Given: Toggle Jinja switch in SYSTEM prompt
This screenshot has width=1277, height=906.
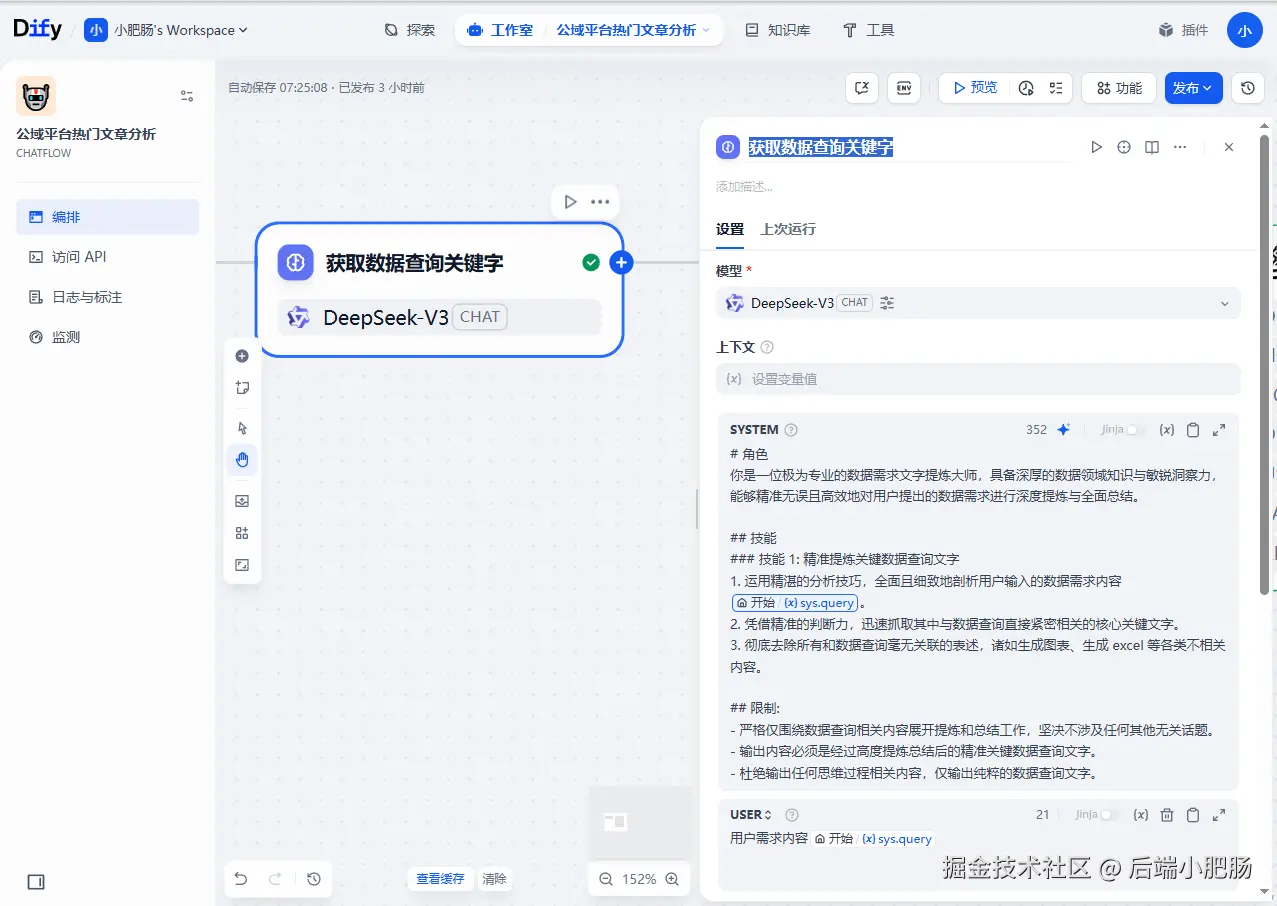Looking at the screenshot, I should click(x=1135, y=430).
